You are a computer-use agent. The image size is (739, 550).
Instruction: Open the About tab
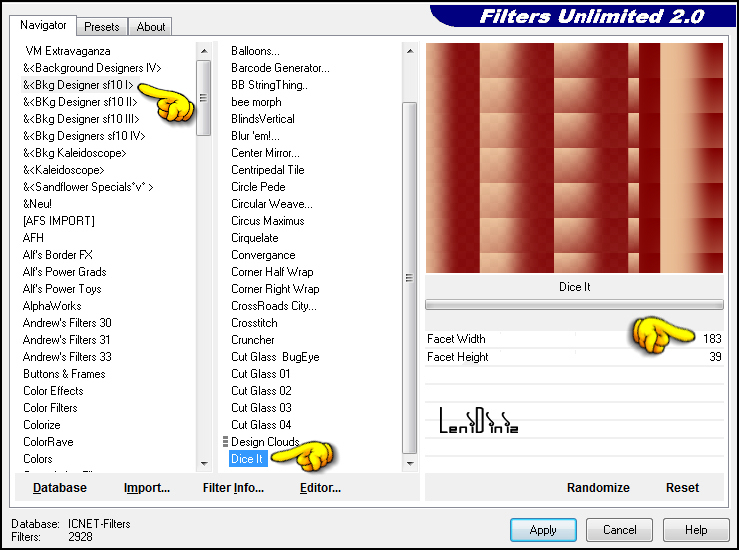[x=151, y=27]
